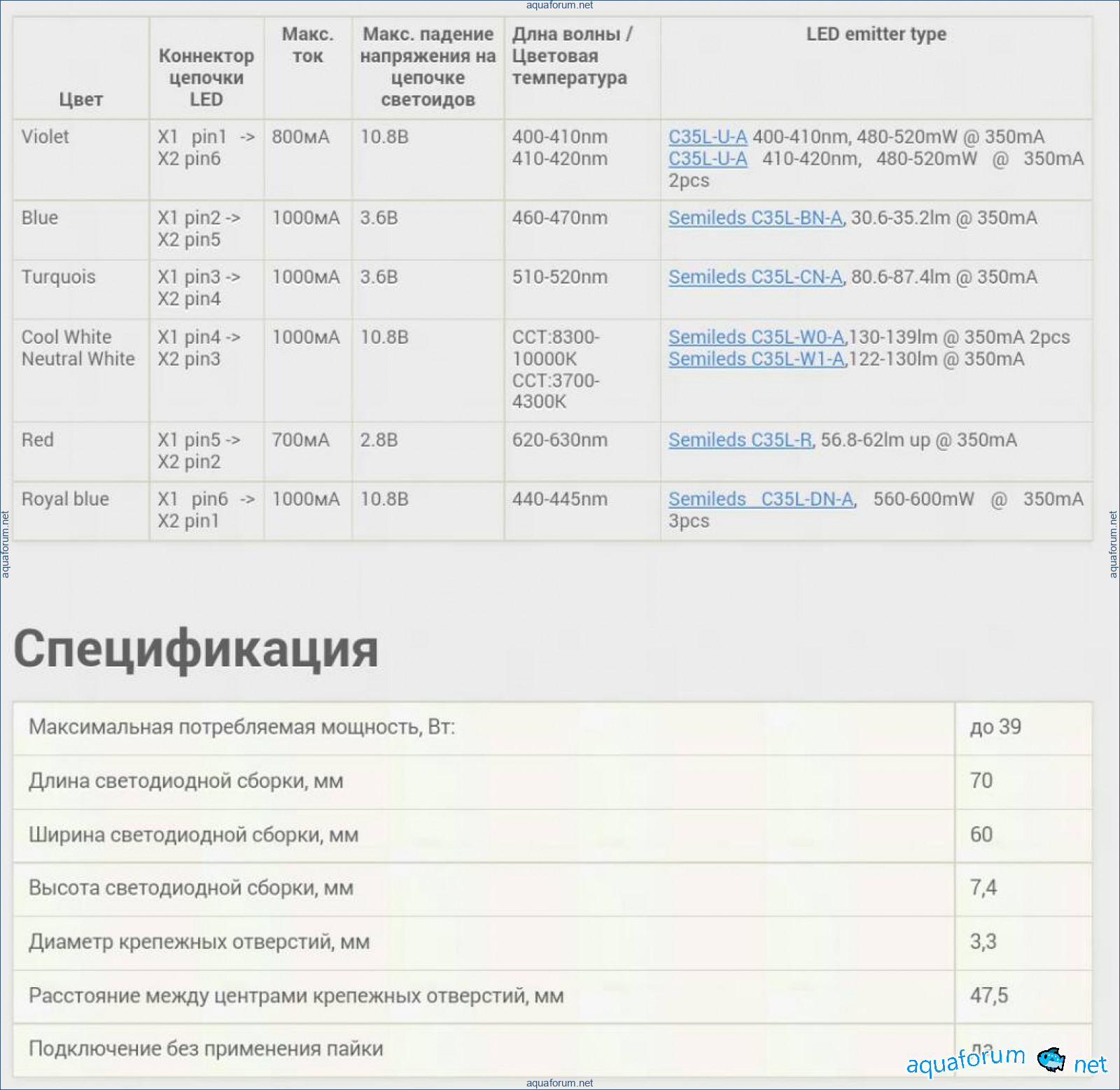The image size is (1120, 1090).
Task: Open the Semileds C35L-W0-A emitter link
Action: [757, 337]
